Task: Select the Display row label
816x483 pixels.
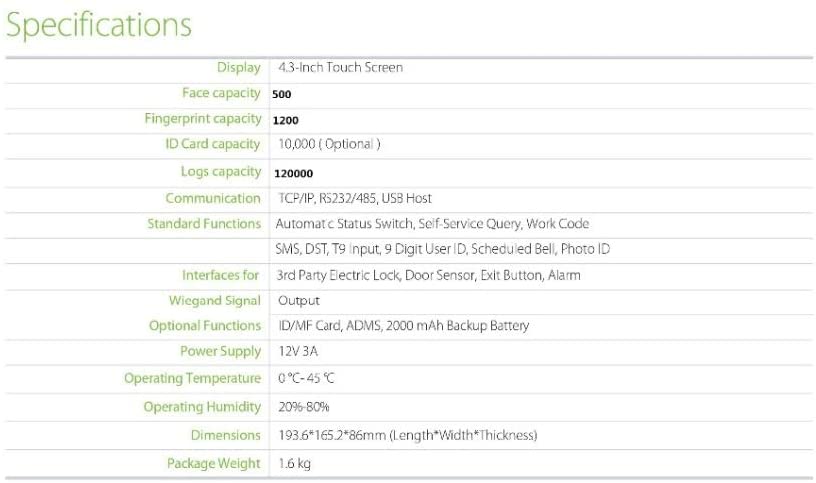Action: click(x=238, y=68)
